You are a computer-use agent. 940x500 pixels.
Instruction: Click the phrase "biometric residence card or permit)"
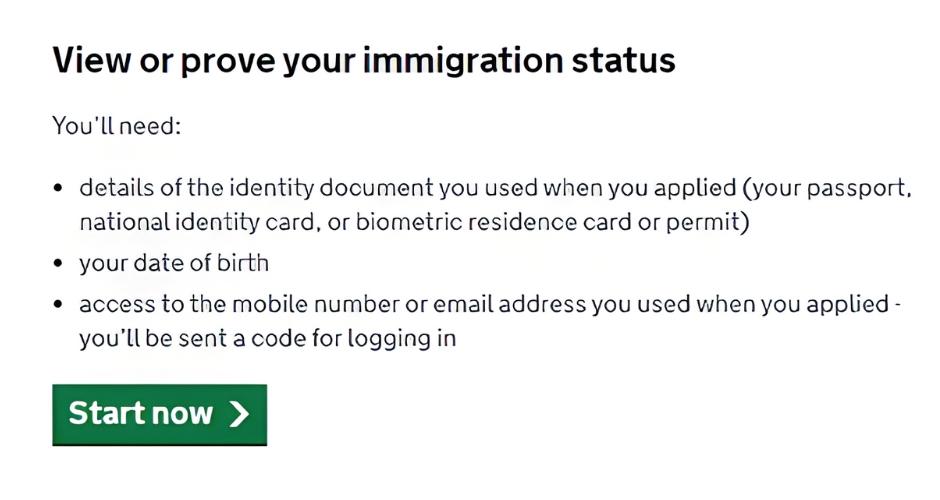[553, 222]
